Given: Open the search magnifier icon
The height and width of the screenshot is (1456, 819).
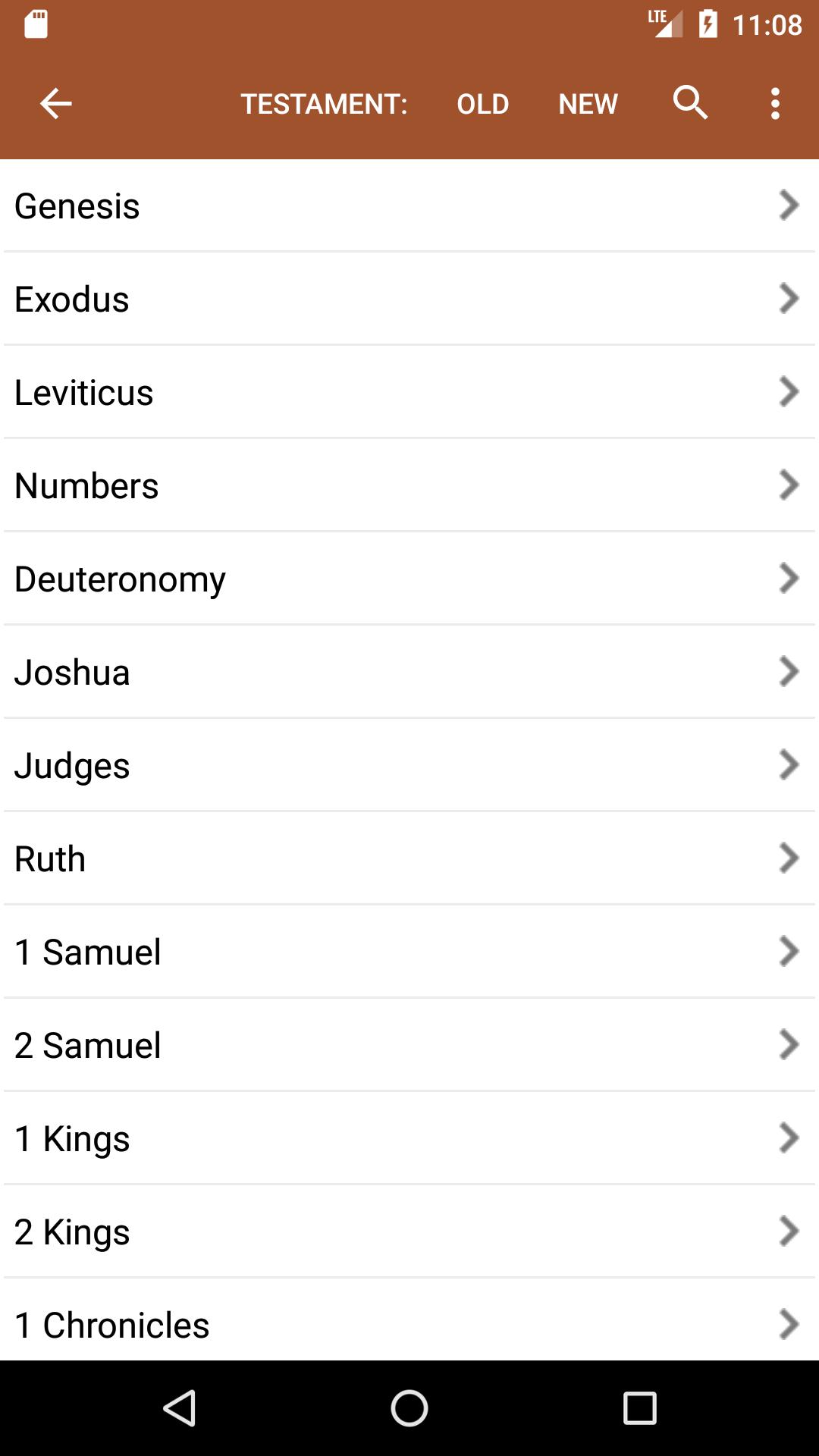Looking at the screenshot, I should [x=691, y=102].
